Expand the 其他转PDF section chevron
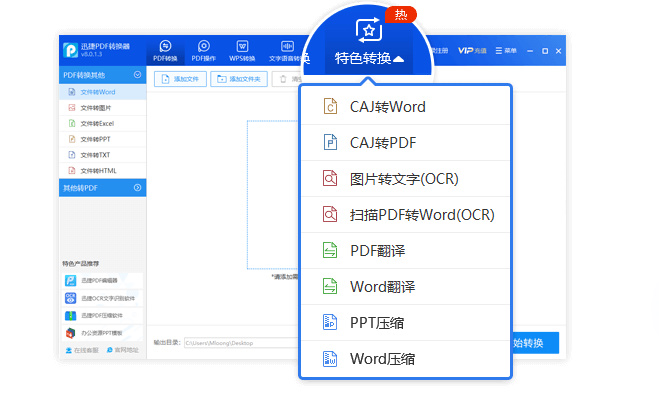 [137, 187]
